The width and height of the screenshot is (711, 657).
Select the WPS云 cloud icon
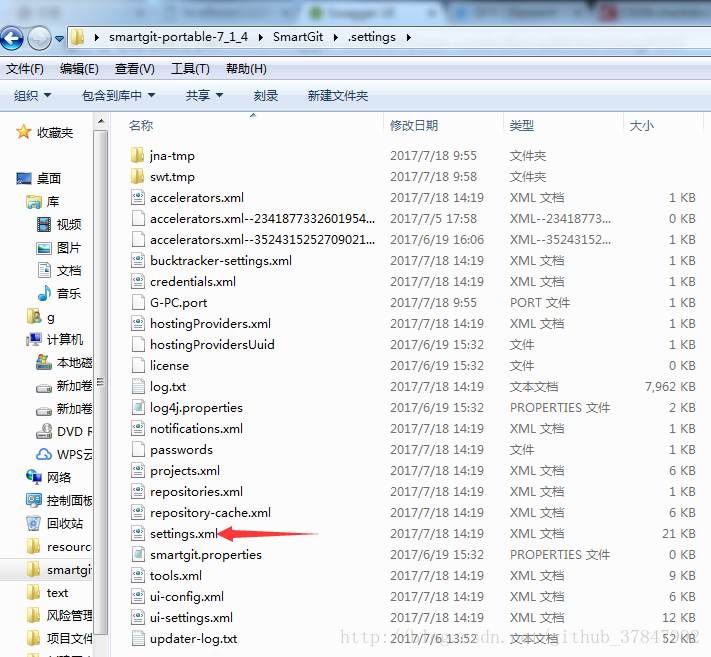(44, 454)
